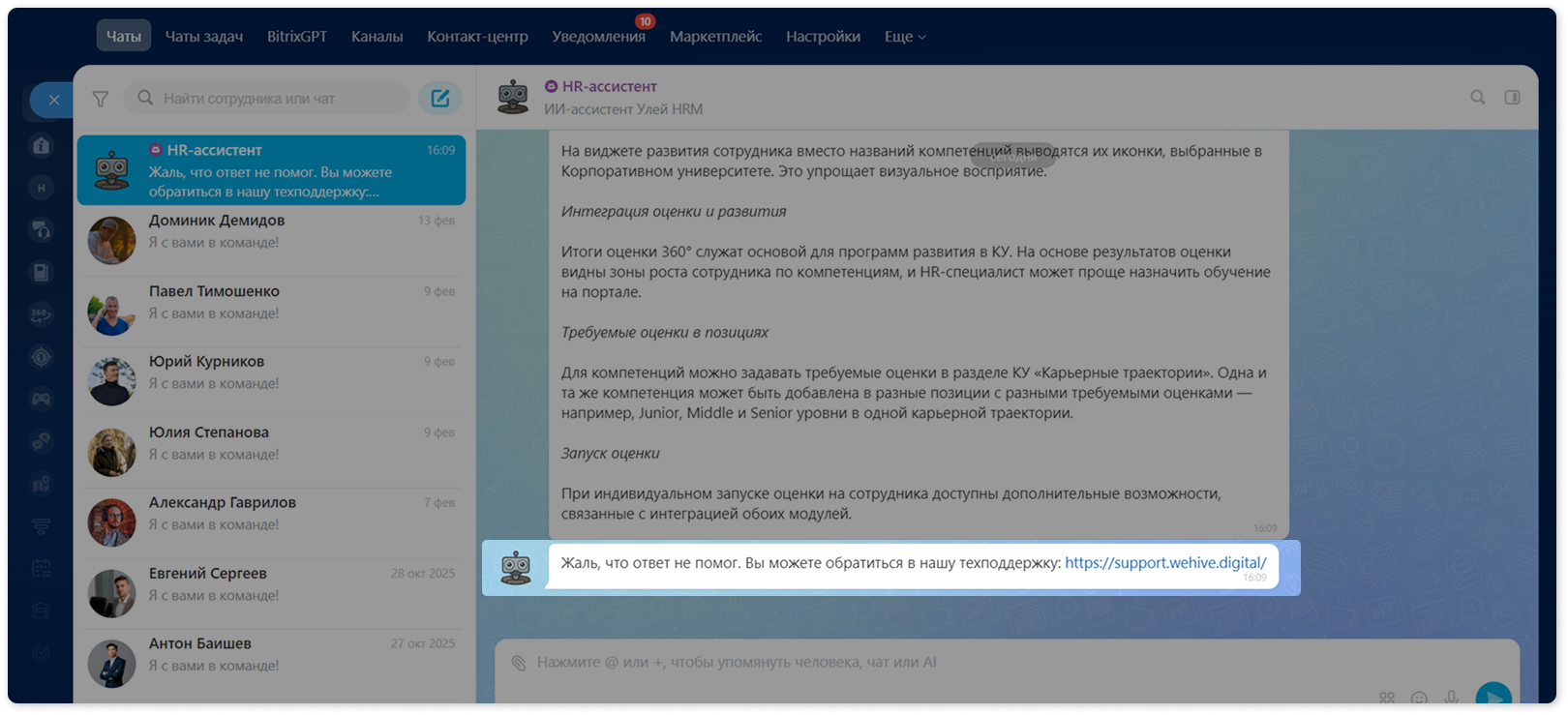Expand the Еще dropdown menu
Viewport: 1568px width, 715px height.
coord(905,37)
